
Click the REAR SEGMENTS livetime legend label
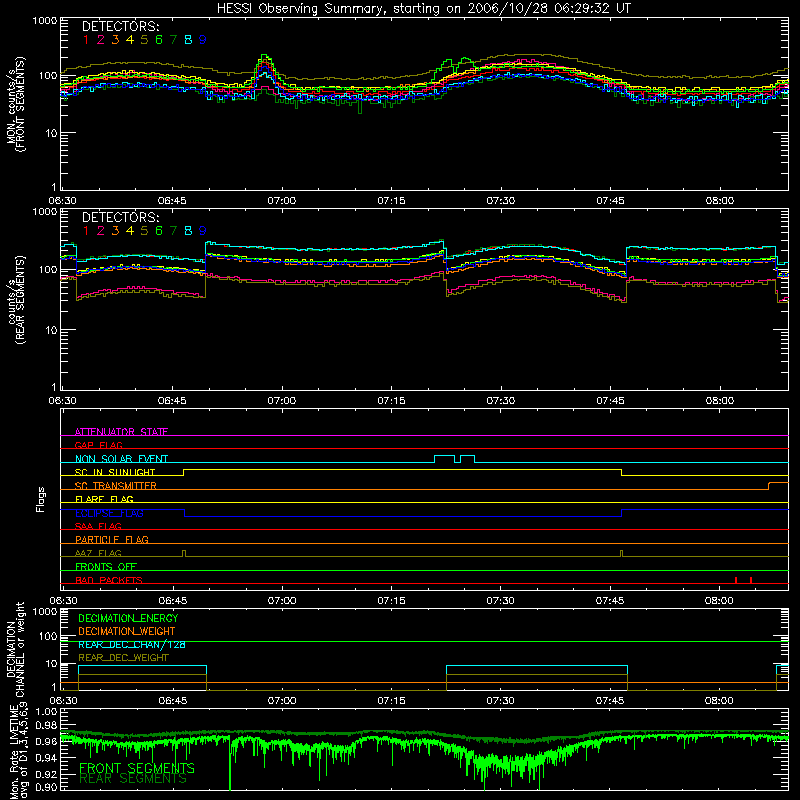coord(133,779)
